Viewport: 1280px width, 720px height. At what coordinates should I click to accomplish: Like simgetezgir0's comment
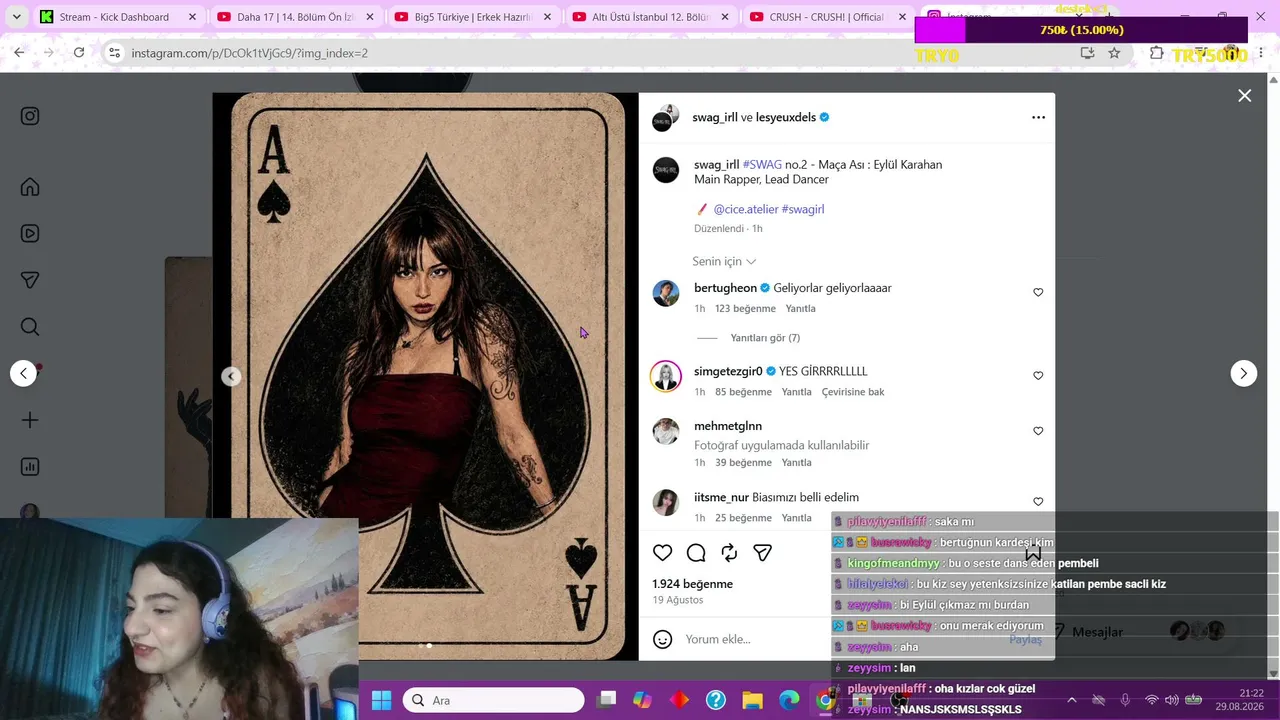coord(1038,376)
